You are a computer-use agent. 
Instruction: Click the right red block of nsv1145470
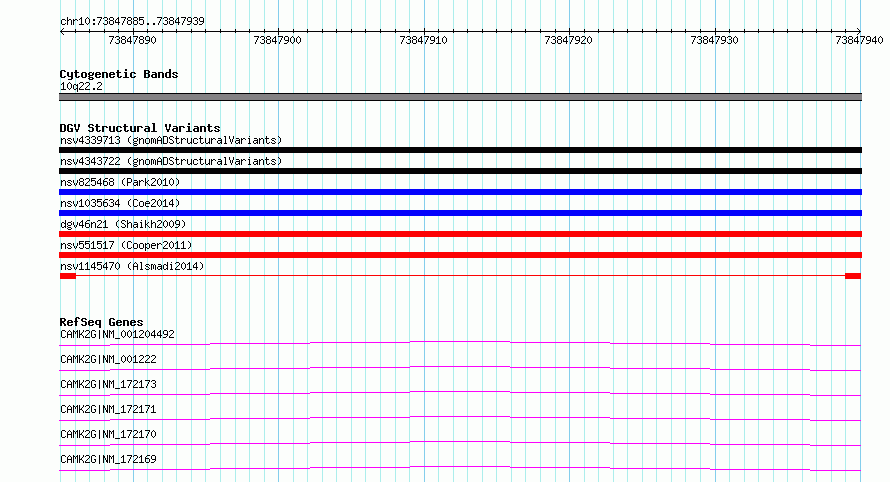pos(853,276)
